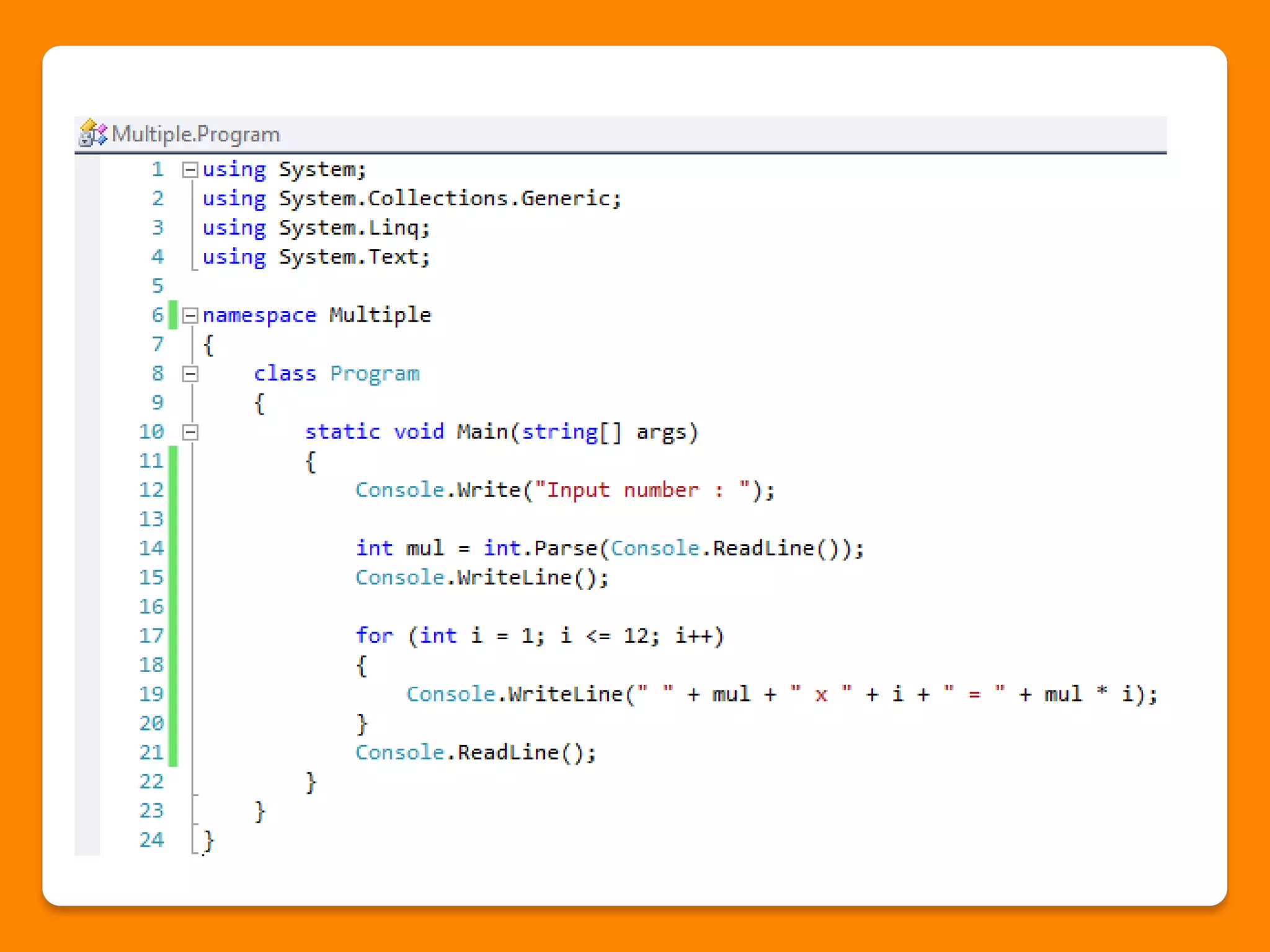Click 'Console.ReadLine();' on line 21
This screenshot has height=952, width=1270.
(476, 752)
